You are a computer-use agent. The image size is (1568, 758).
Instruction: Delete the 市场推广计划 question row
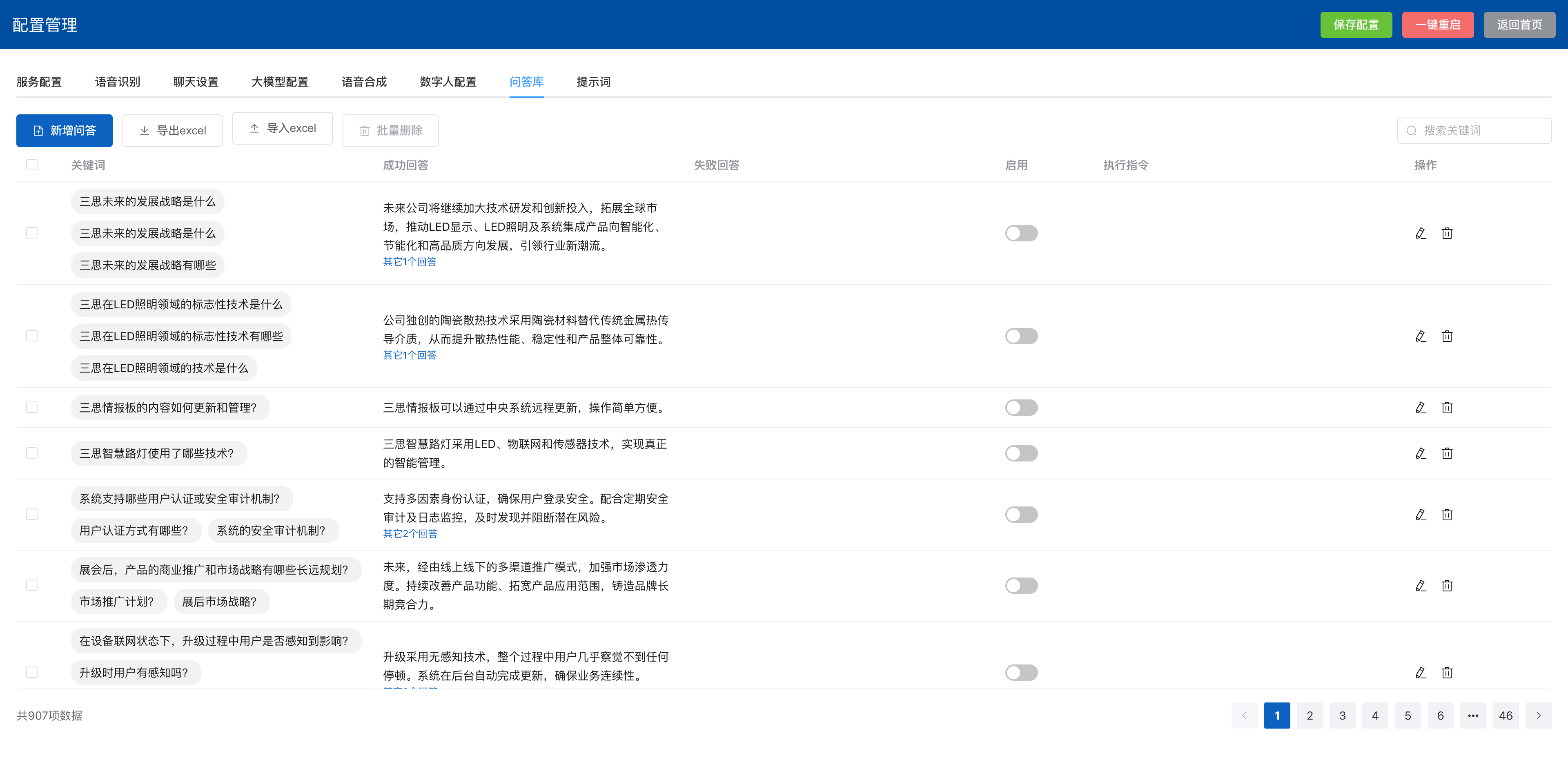1447,586
